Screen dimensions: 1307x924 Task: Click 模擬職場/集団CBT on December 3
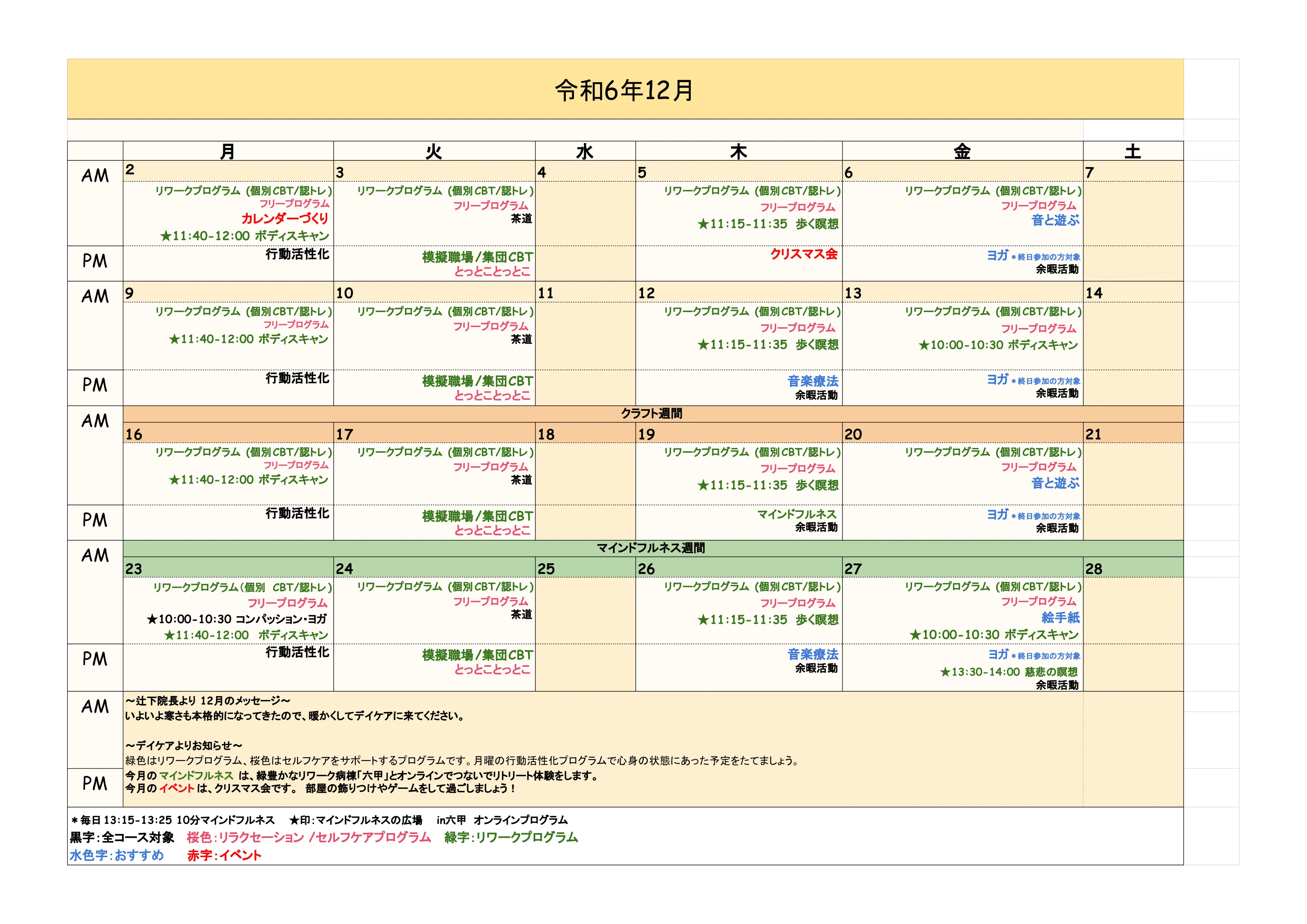pyautogui.click(x=478, y=257)
